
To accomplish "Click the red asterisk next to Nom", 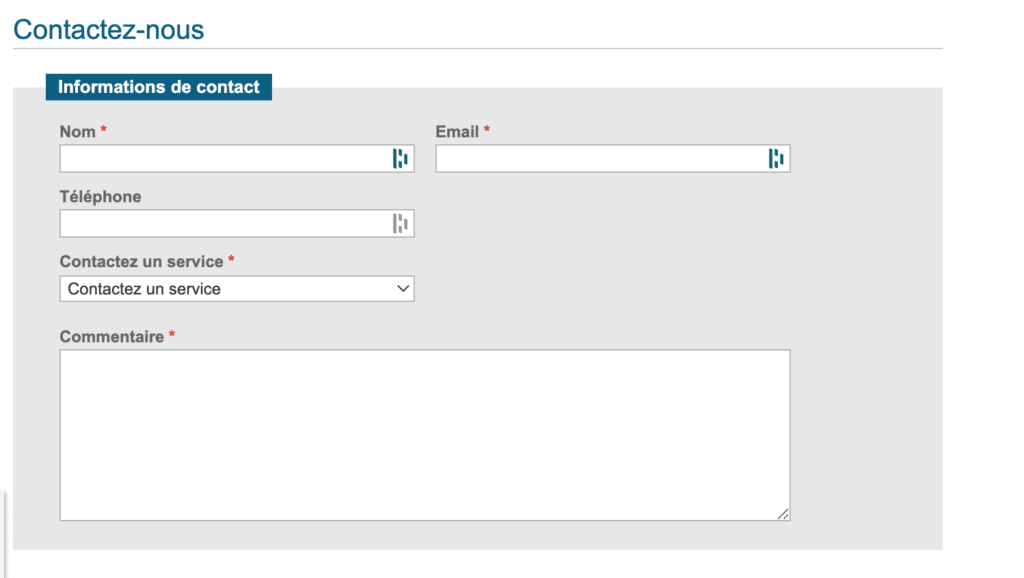I will click(103, 130).
